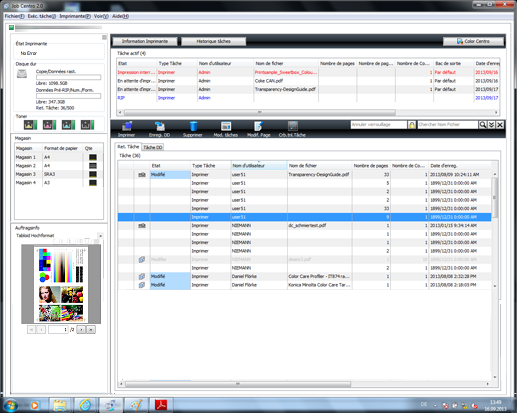
Task: Click the test chart preview thumbnail
Action: click(61, 284)
